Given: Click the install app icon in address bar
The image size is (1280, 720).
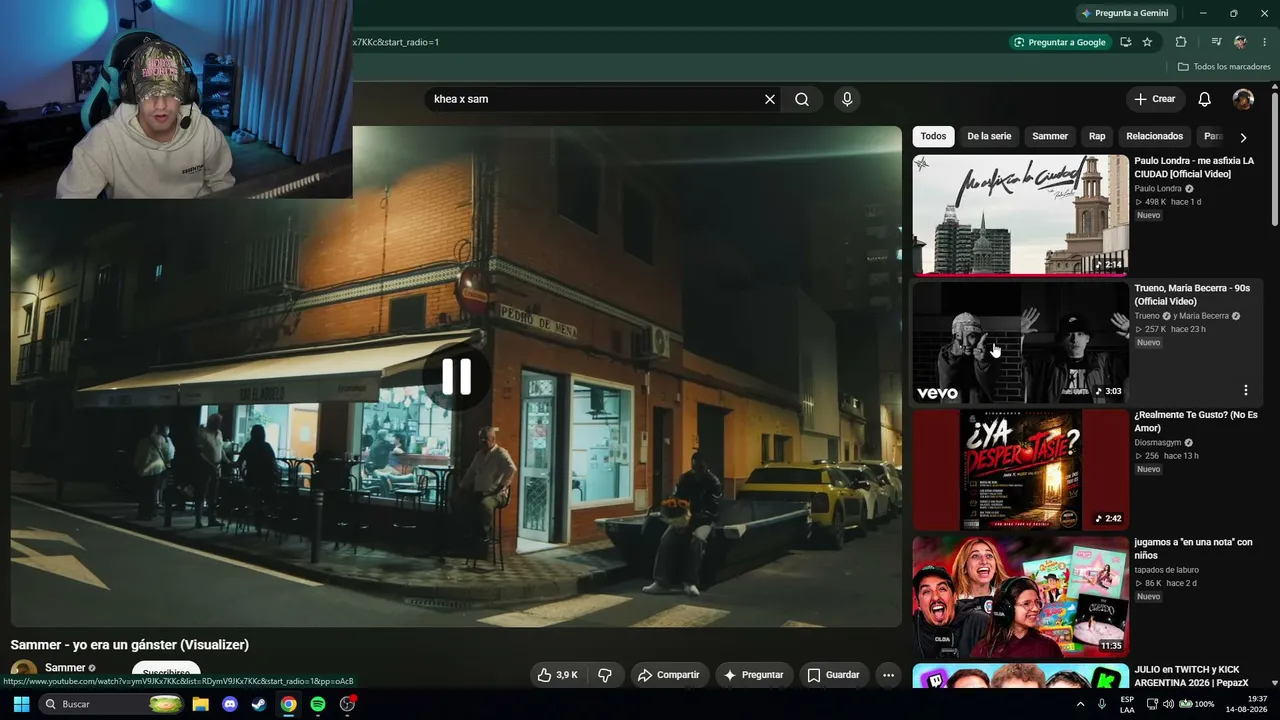Looking at the screenshot, I should [x=1126, y=42].
